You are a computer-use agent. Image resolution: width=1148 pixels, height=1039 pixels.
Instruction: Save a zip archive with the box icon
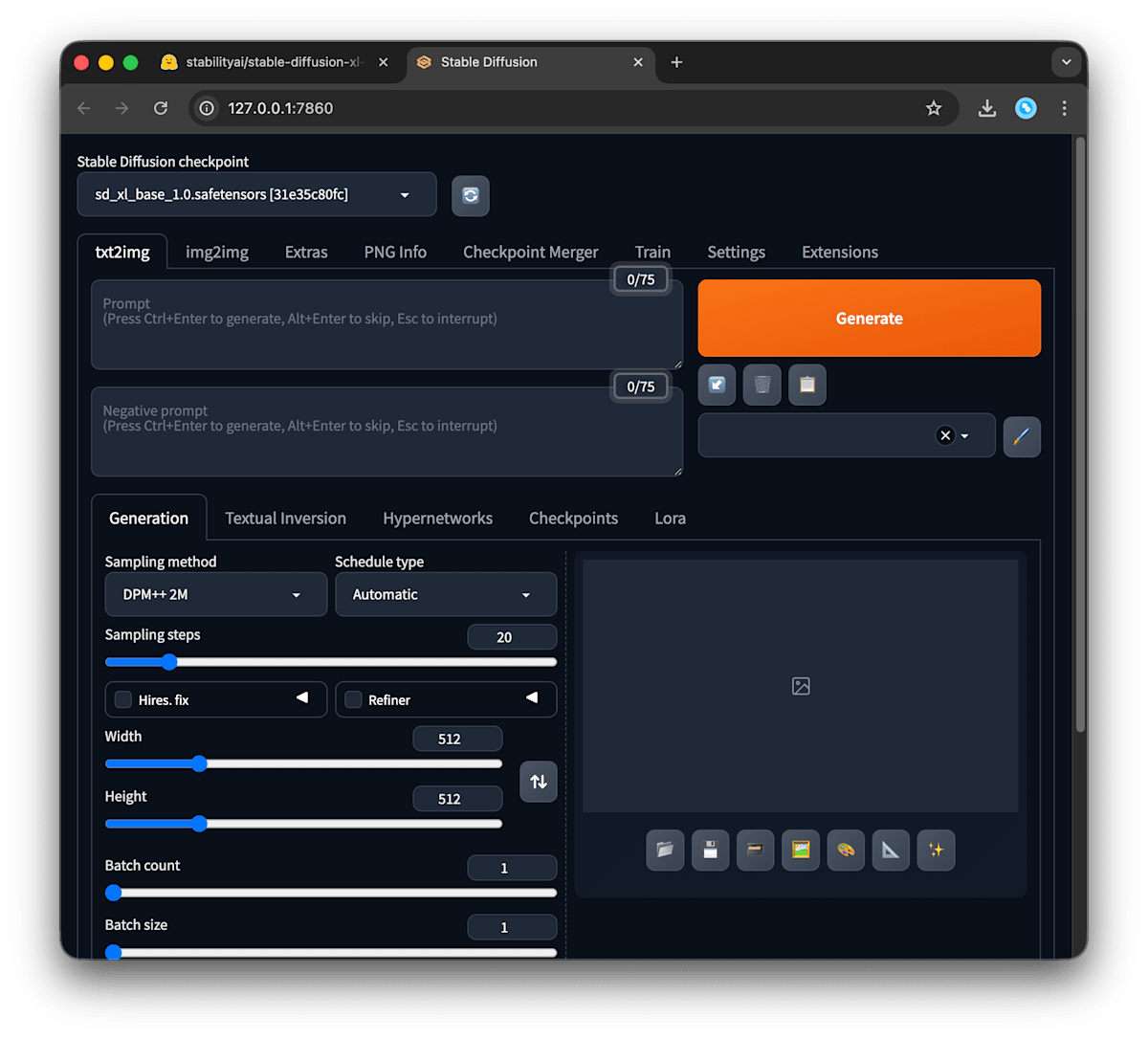755,850
